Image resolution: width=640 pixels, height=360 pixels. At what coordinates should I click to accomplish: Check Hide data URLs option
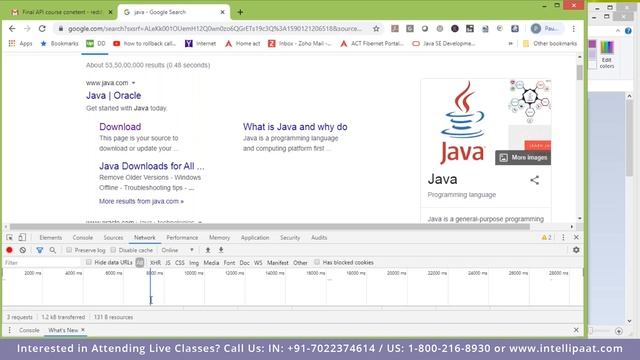click(x=89, y=262)
